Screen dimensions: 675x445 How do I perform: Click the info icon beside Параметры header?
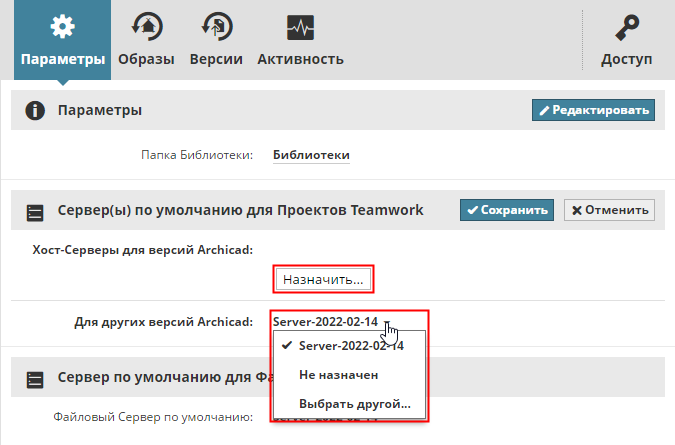[x=35, y=111]
